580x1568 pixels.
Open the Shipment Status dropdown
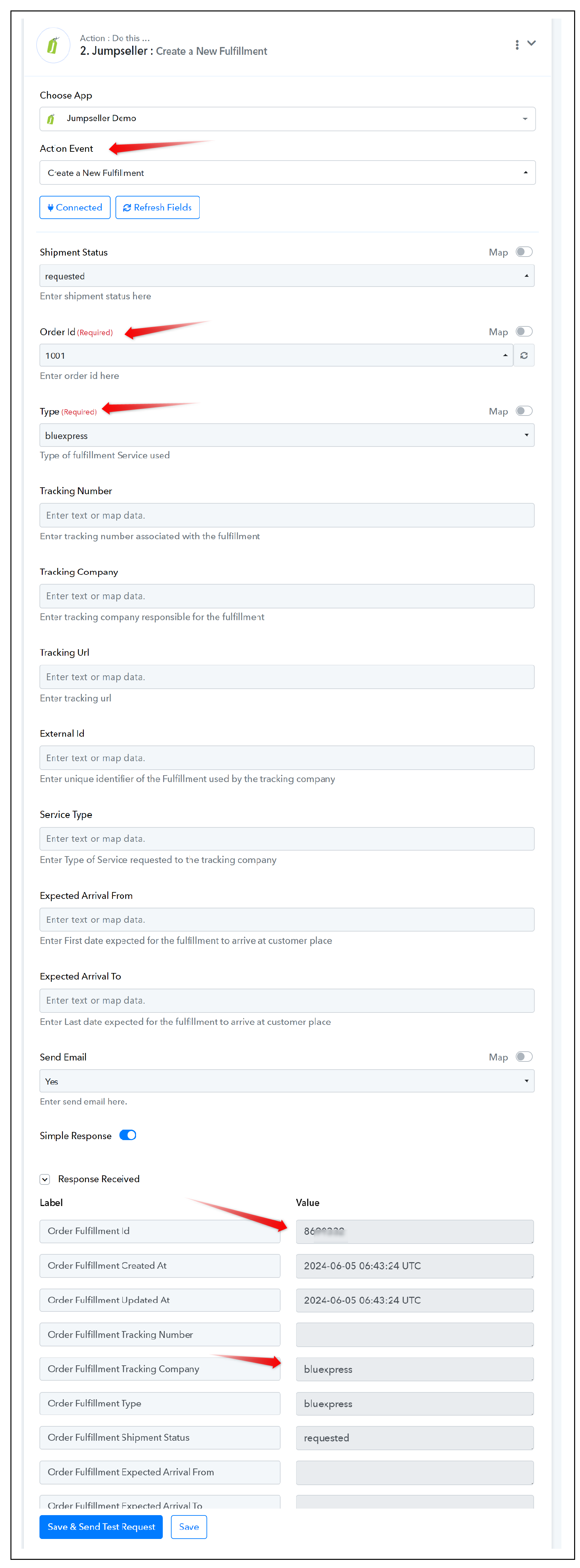pos(287,276)
